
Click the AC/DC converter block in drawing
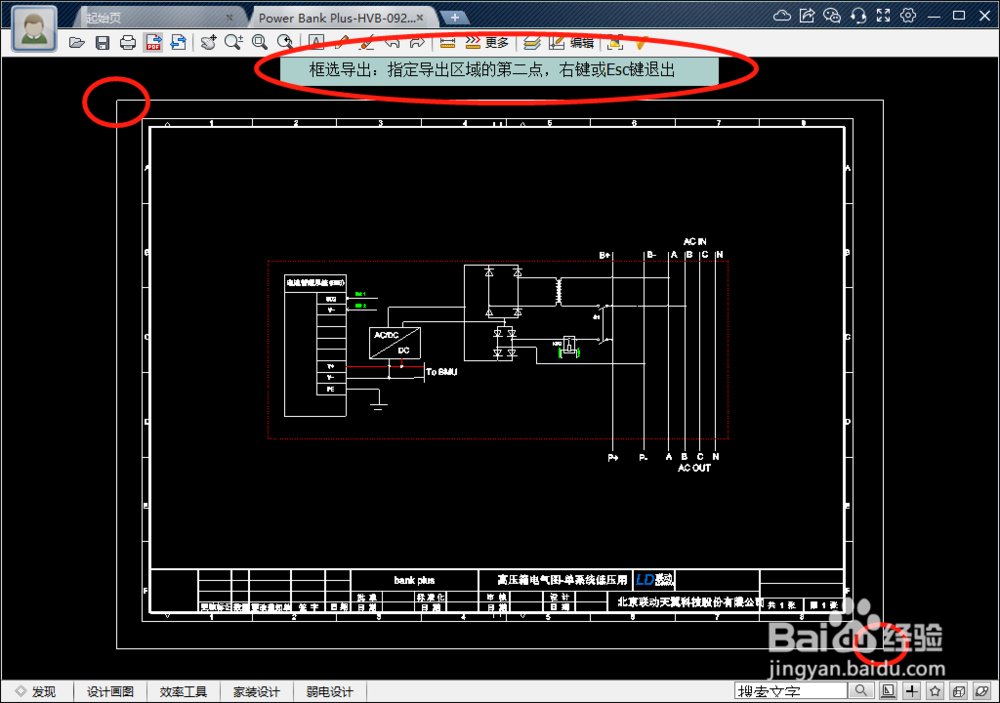[395, 343]
